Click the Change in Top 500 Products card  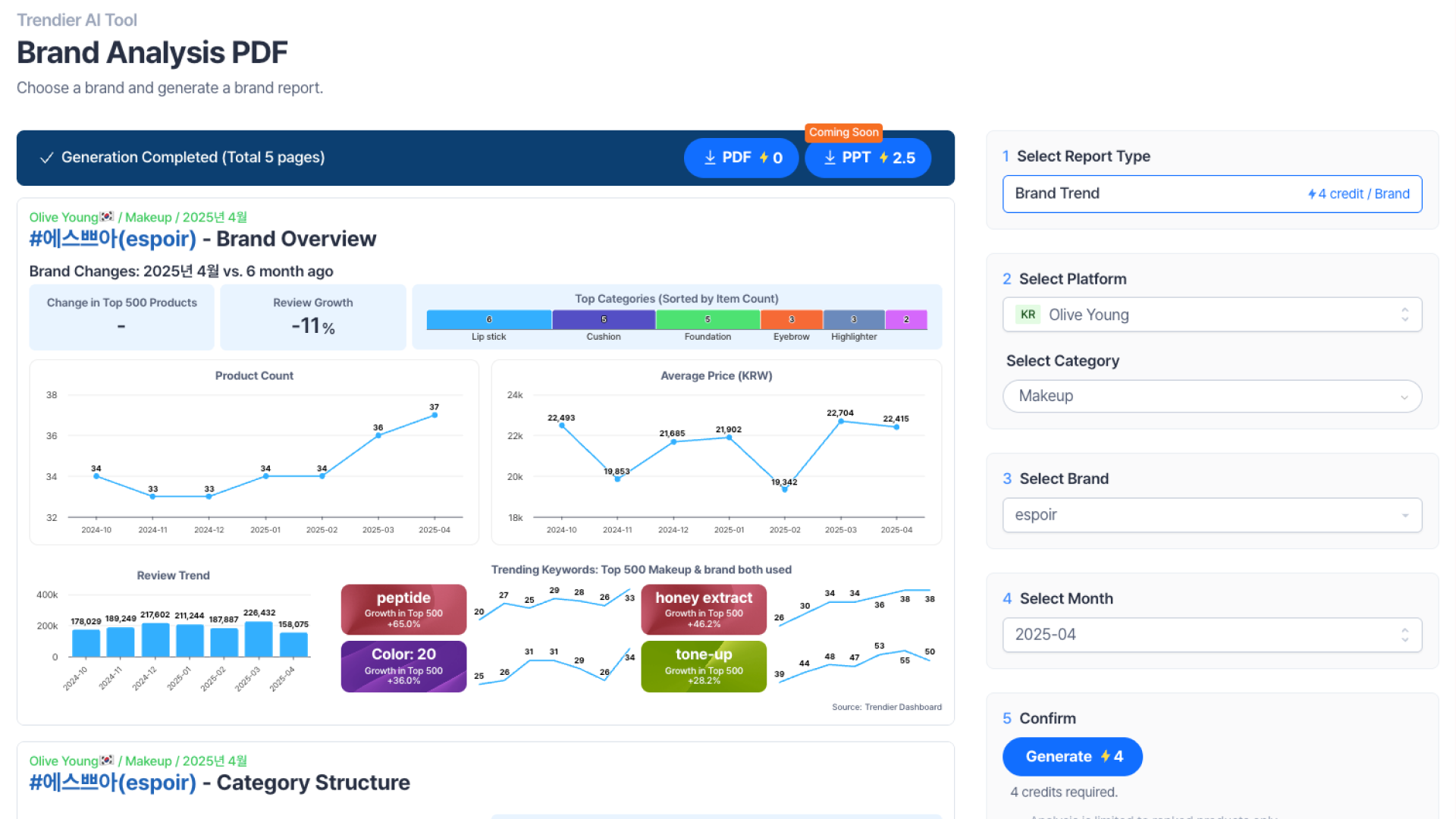coord(121,317)
